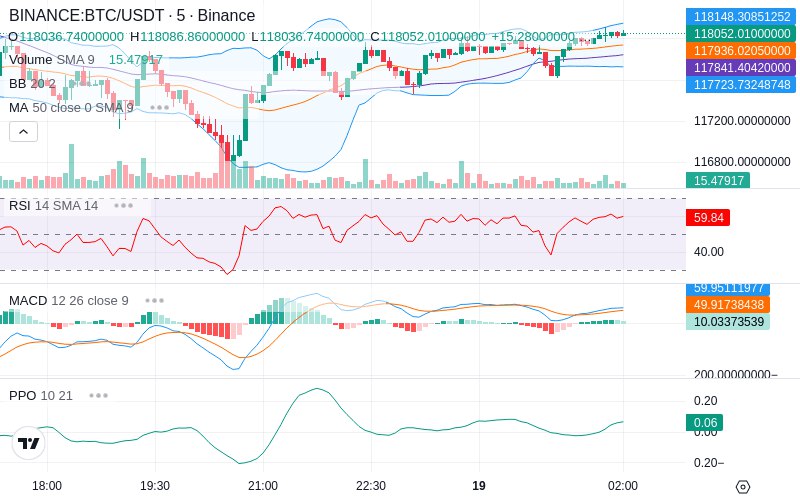This screenshot has width=800, height=500.
Task: Collapse the indicator legend with chevron button
Action: [23, 132]
